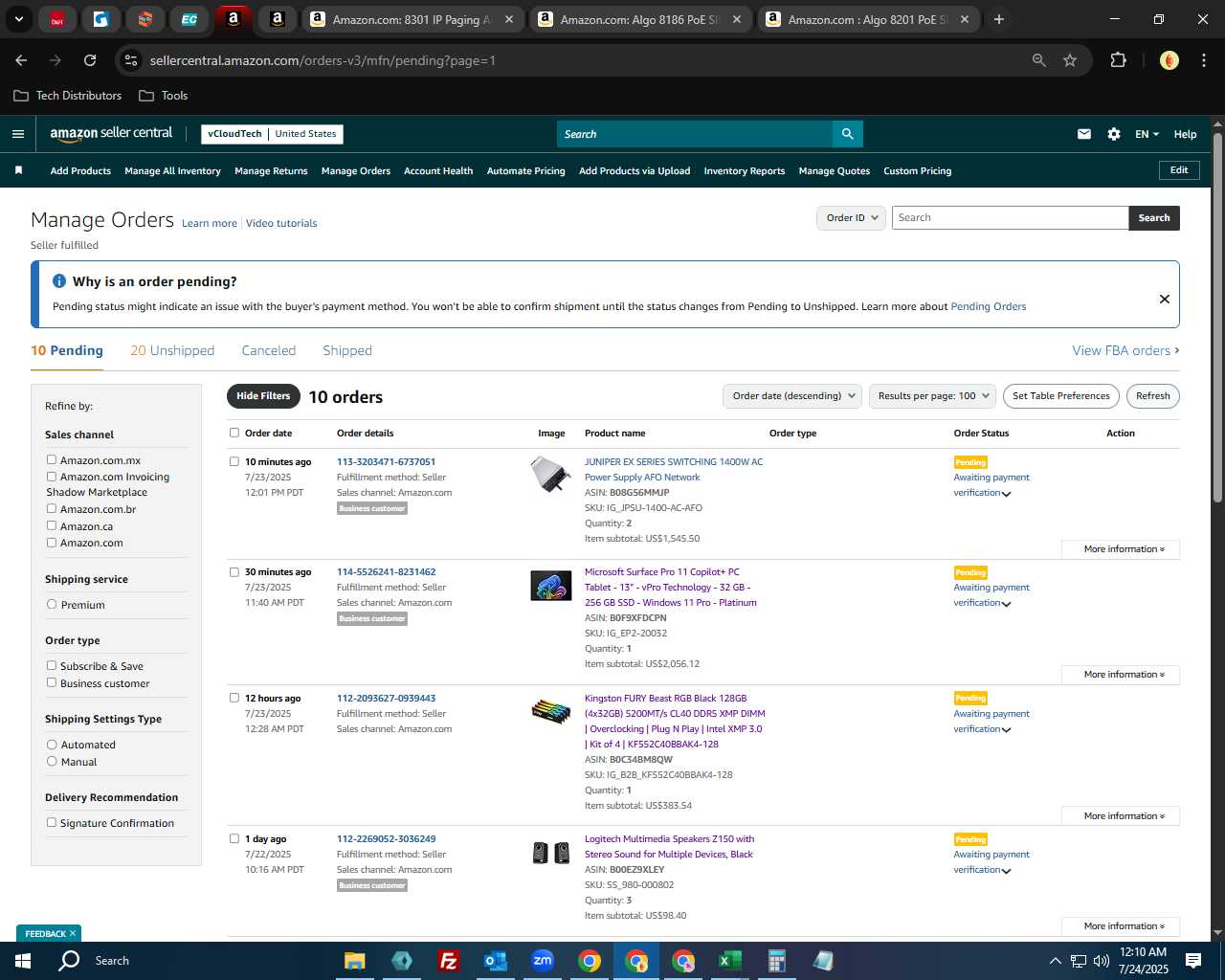Reload the page with browser refresh icon
The image size is (1225, 980).
[90, 60]
